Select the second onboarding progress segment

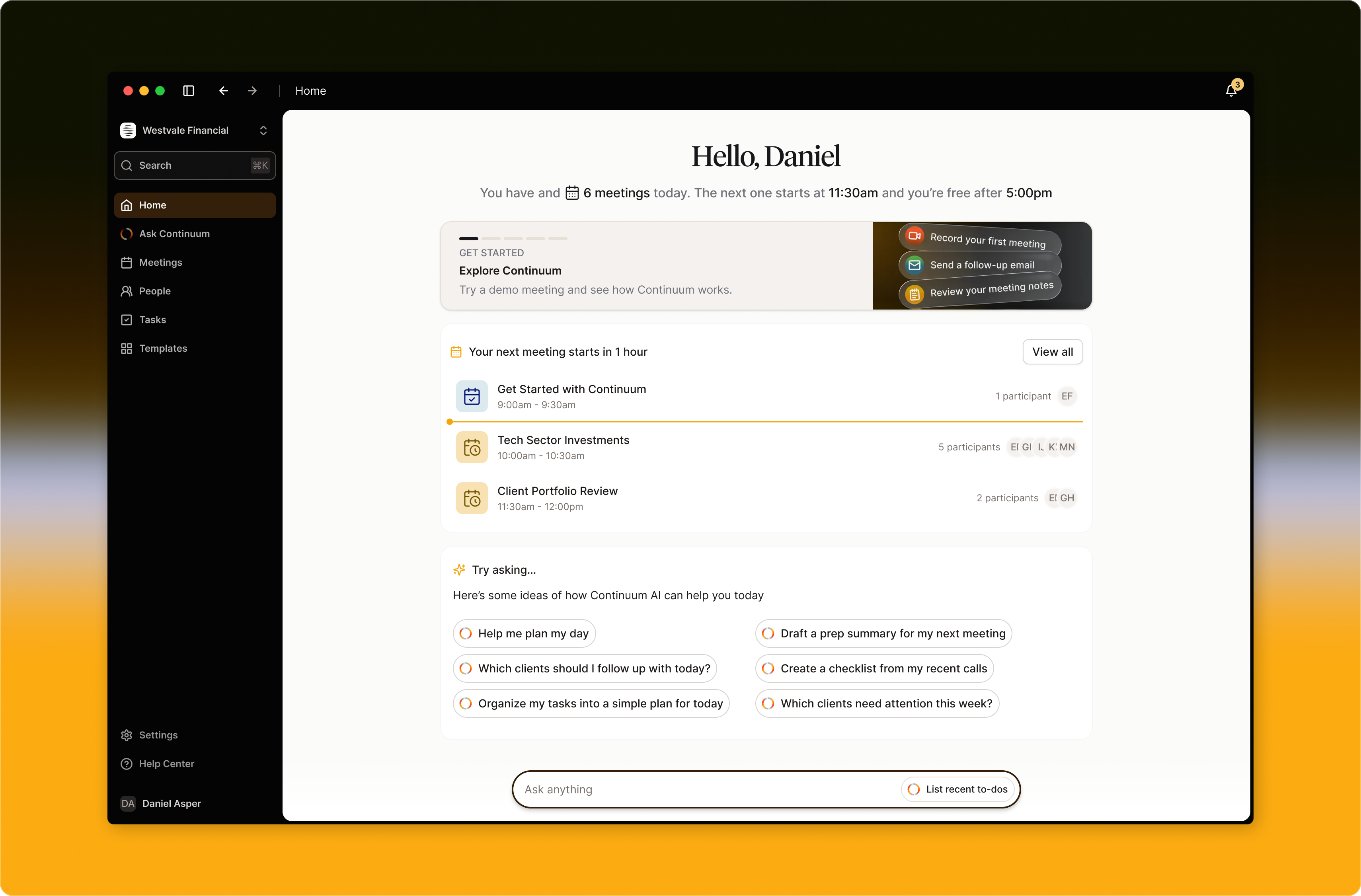click(x=491, y=238)
